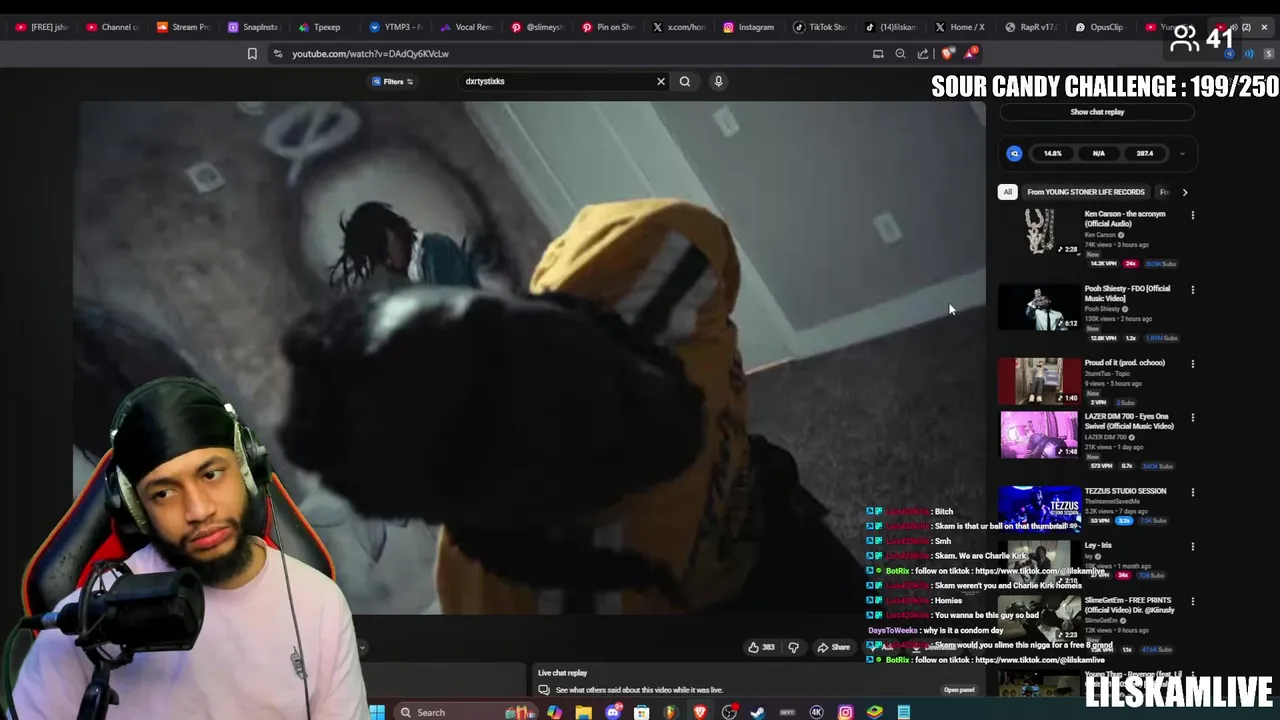The width and height of the screenshot is (1280, 720).
Task: Switch to the SnapInsta browser tab
Action: [x=254, y=27]
